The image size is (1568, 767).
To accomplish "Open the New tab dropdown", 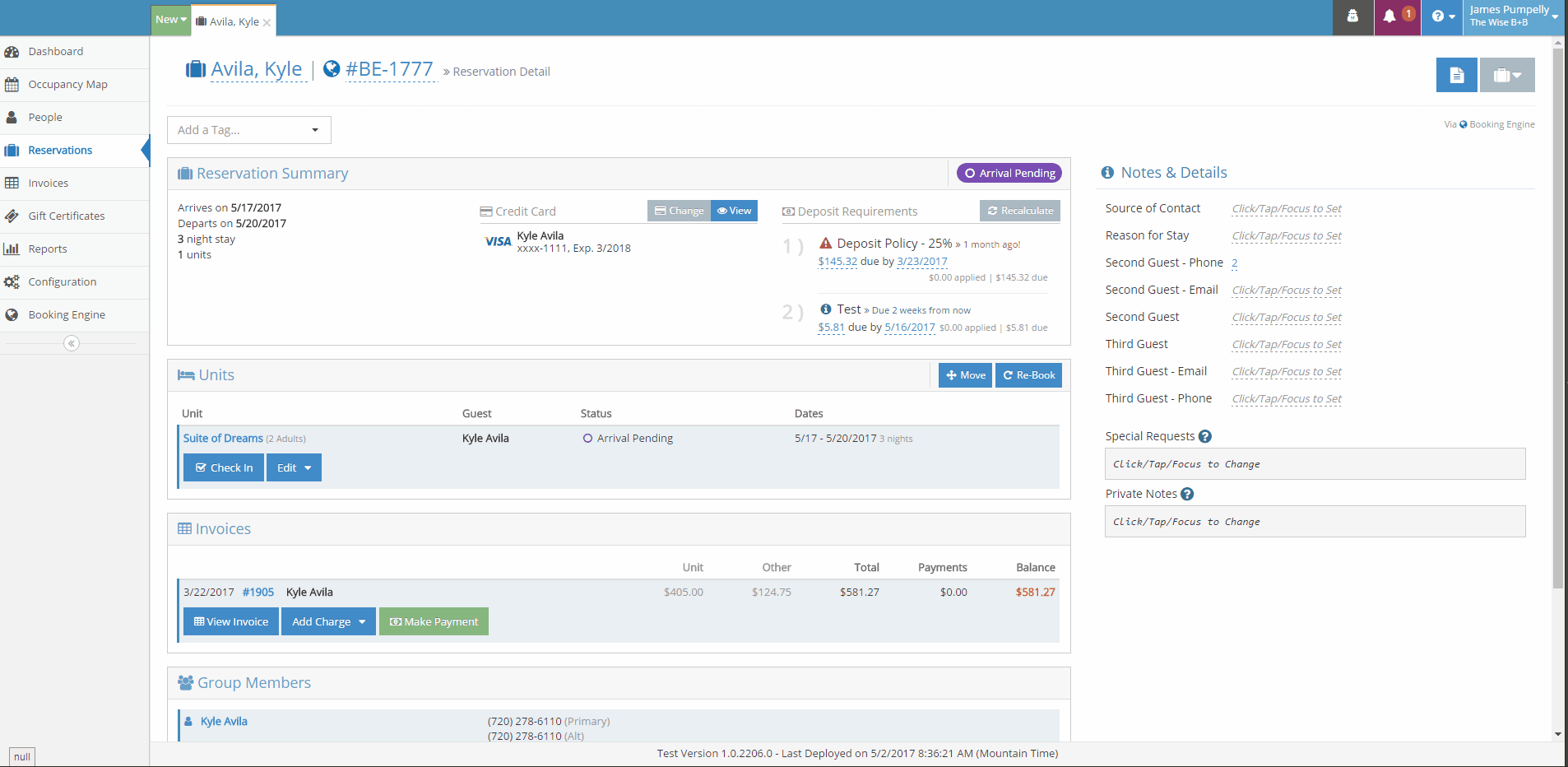I will tap(171, 19).
